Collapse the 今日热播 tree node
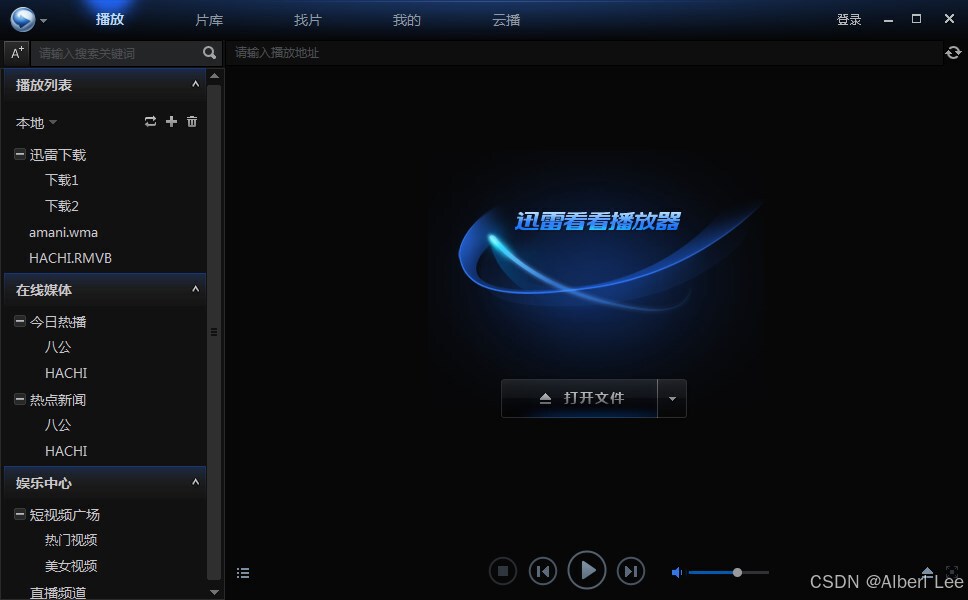 [x=20, y=321]
